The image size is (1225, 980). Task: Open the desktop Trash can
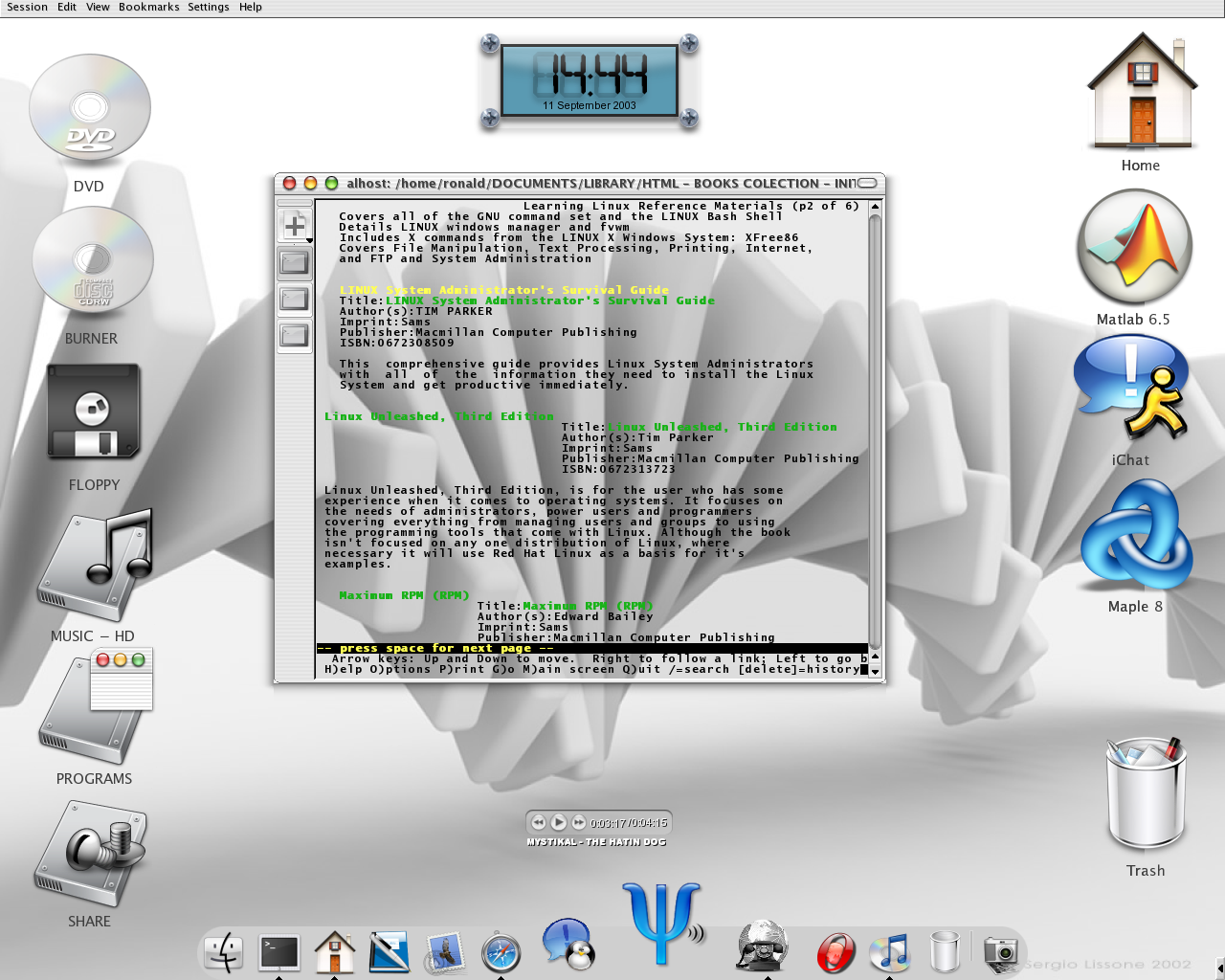(1146, 794)
